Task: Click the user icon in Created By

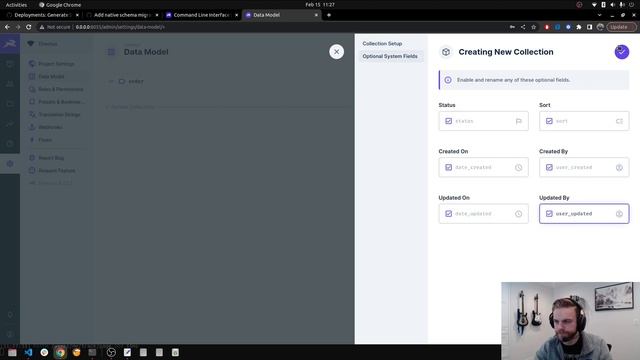Action: pyautogui.click(x=619, y=167)
